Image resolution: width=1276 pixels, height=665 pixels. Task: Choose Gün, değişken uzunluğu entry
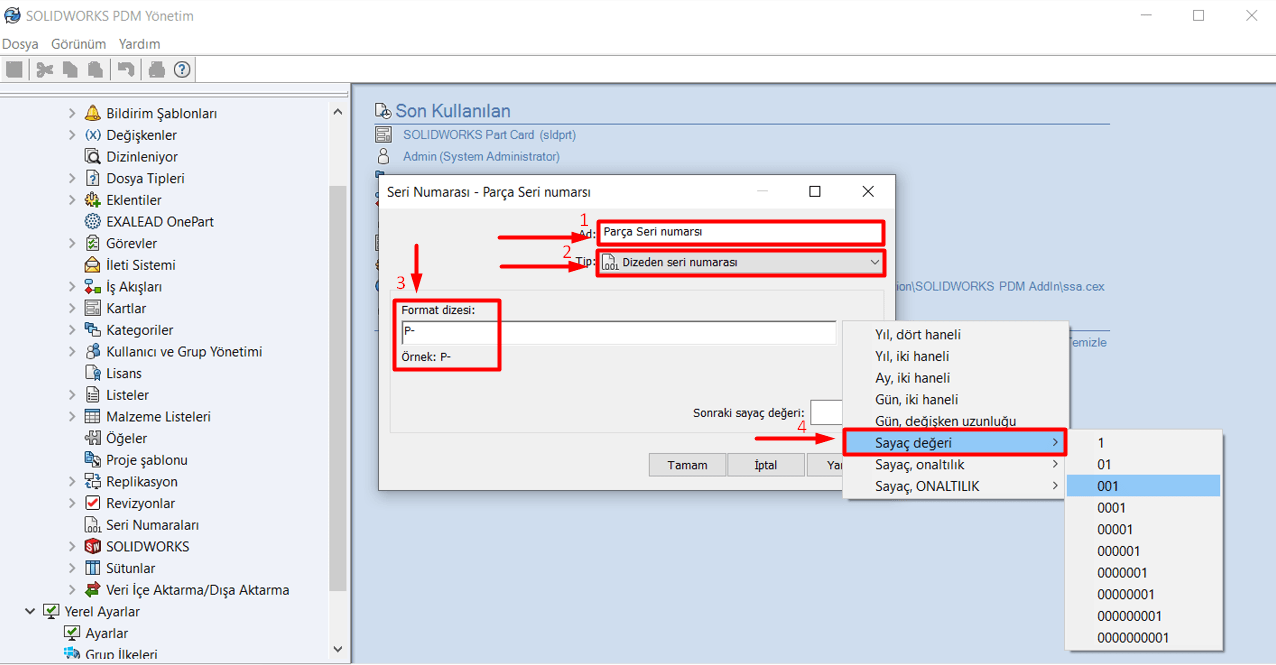954,421
